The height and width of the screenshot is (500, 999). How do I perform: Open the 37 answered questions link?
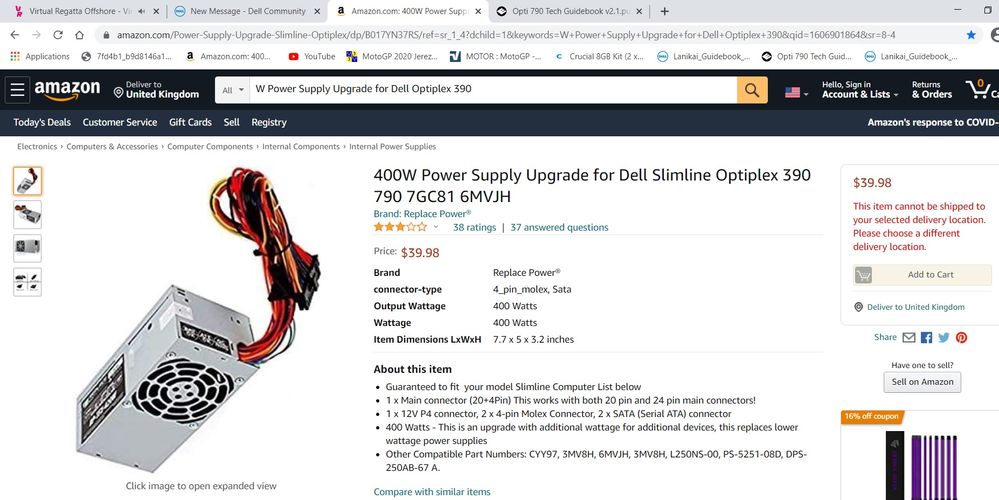tap(559, 227)
